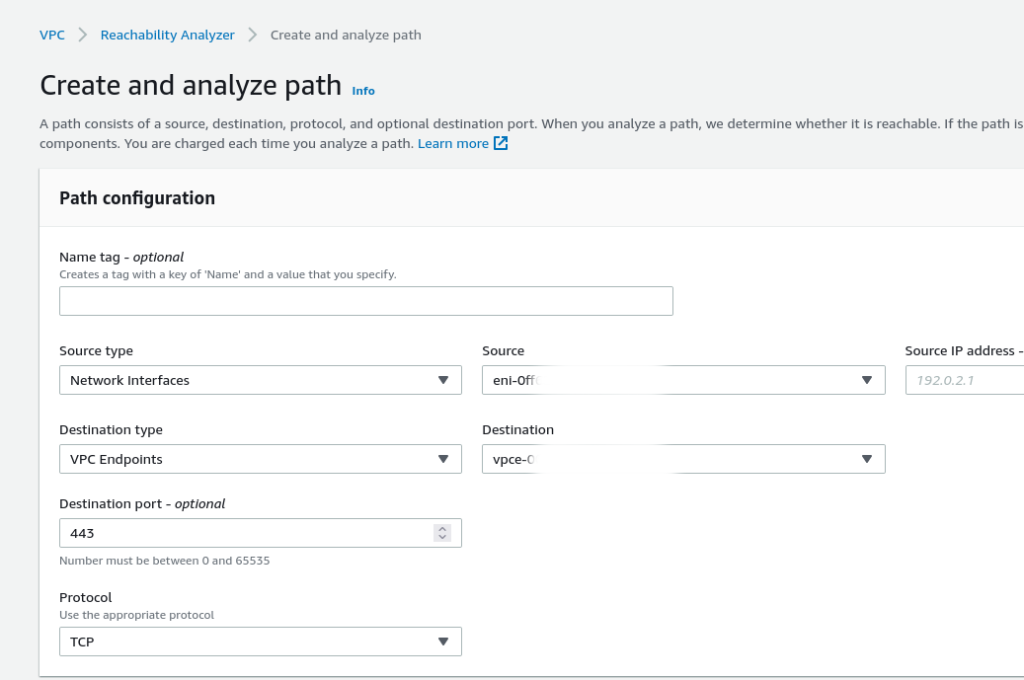Select the Create and analyze path breadcrumb
The height and width of the screenshot is (680, 1024).
point(345,35)
